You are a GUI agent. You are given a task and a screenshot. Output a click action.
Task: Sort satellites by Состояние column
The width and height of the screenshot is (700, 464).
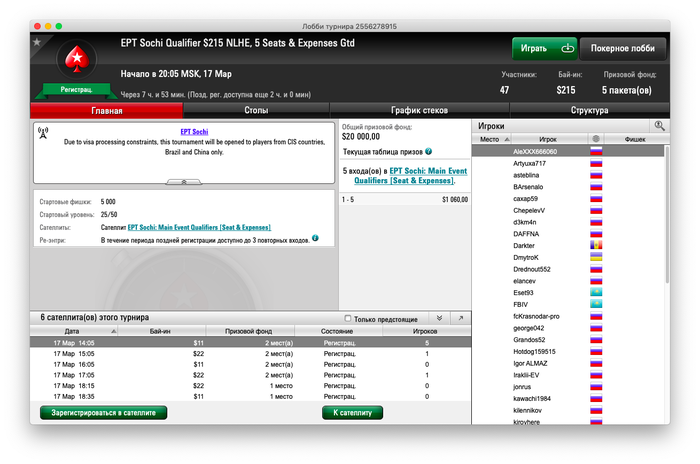point(337,331)
